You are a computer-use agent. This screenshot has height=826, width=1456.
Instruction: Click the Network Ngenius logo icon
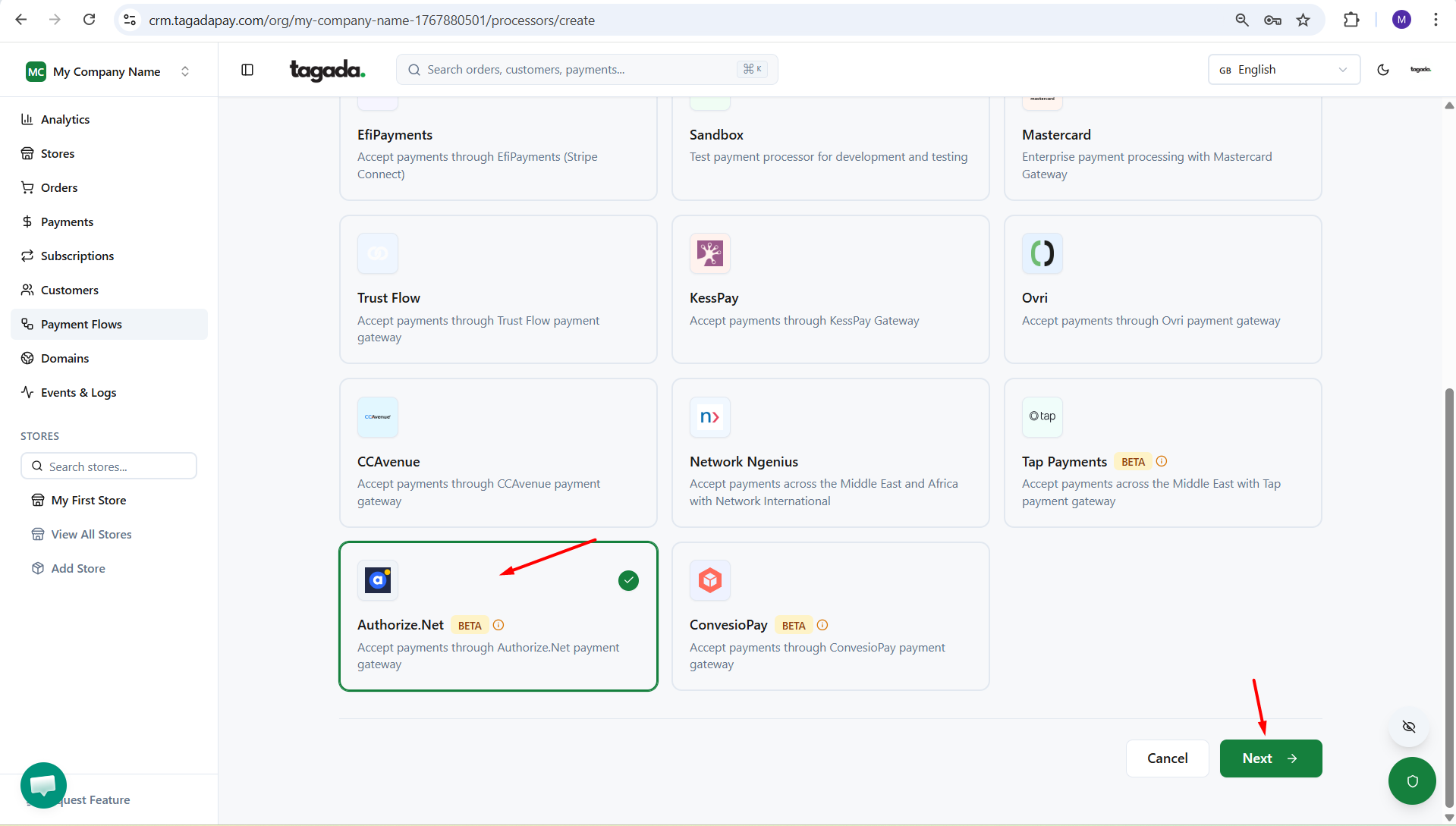click(x=709, y=417)
